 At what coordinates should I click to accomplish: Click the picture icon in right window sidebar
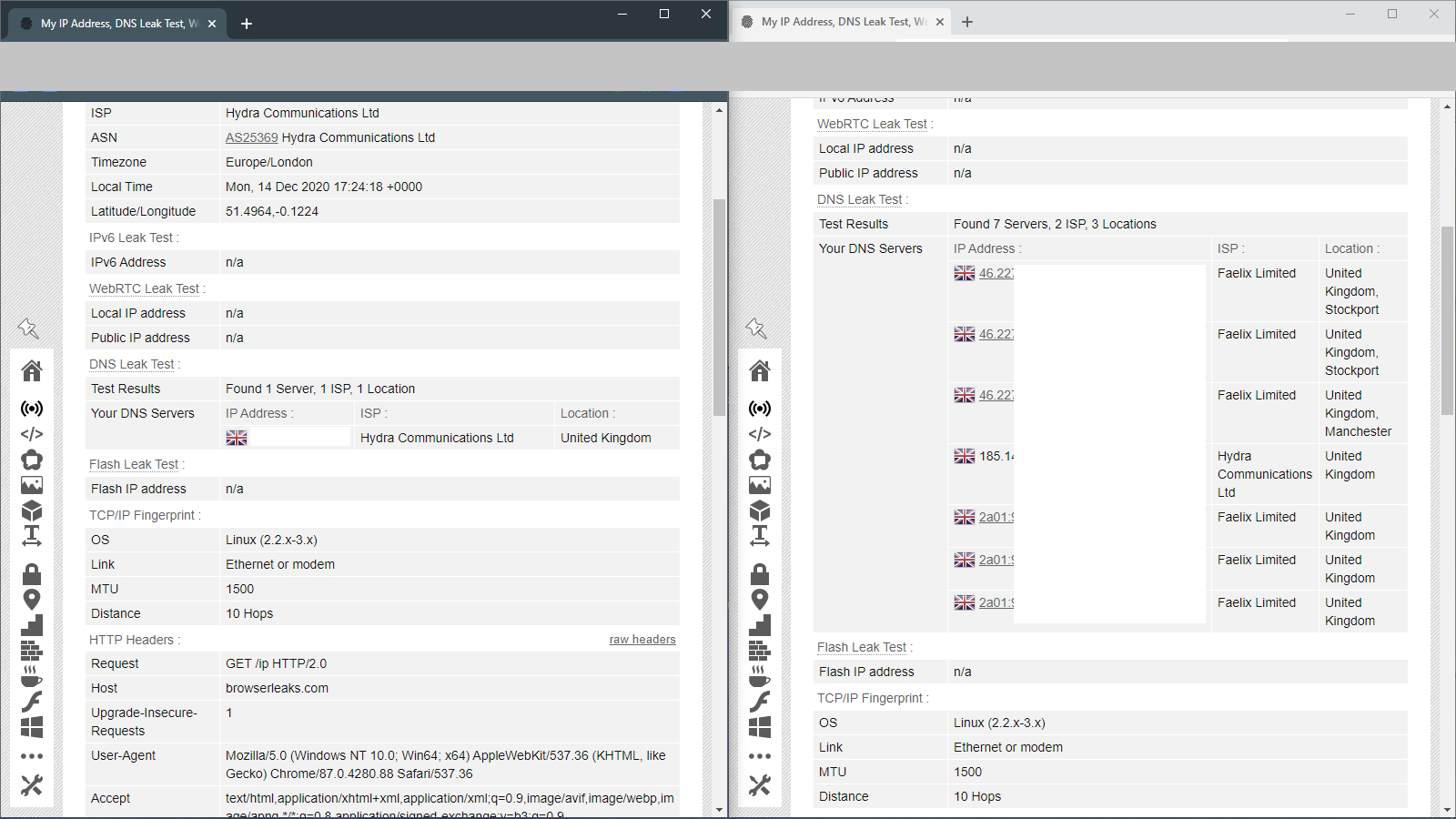pos(760,485)
